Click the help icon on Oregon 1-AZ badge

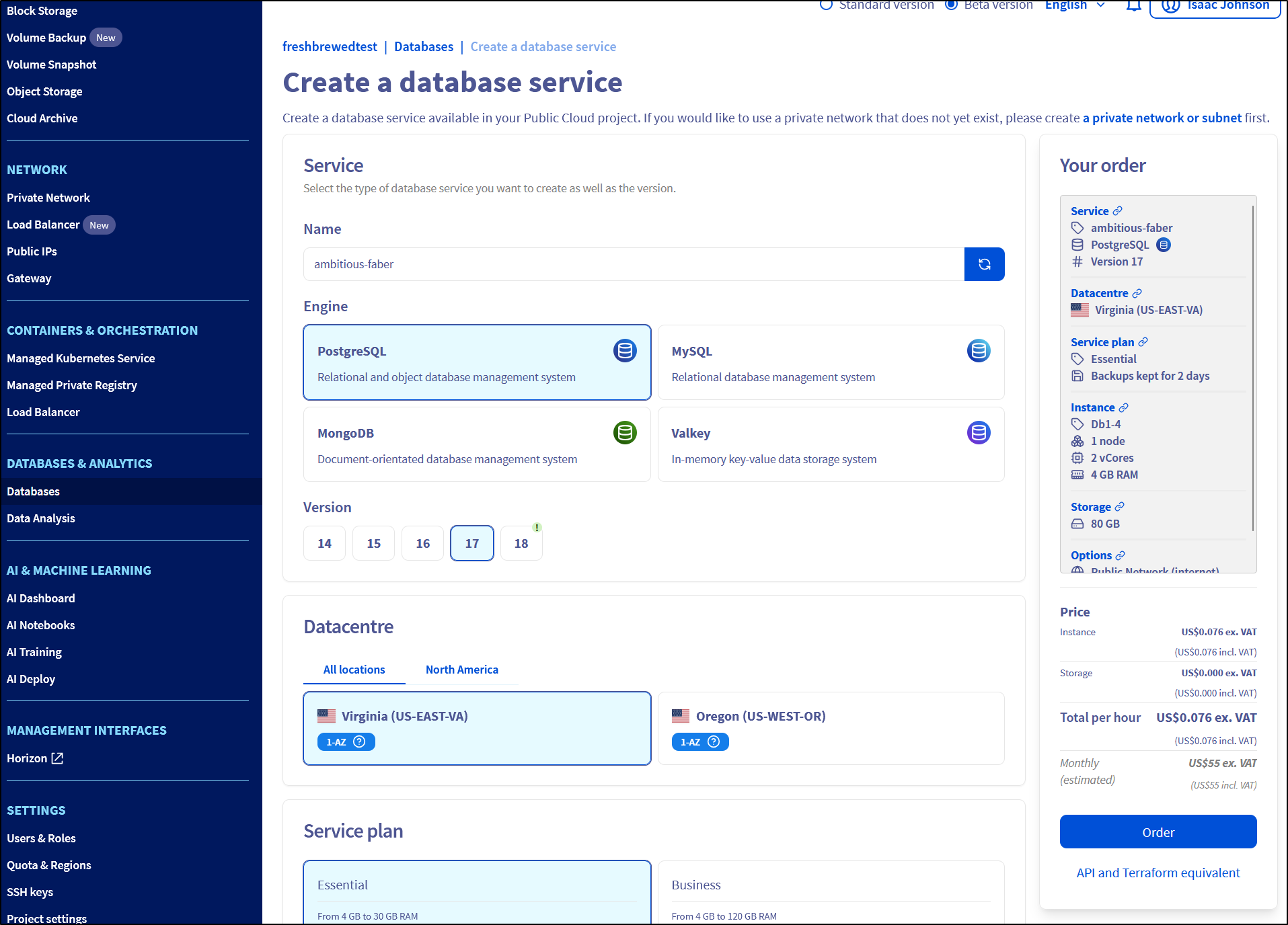pyautogui.click(x=714, y=741)
